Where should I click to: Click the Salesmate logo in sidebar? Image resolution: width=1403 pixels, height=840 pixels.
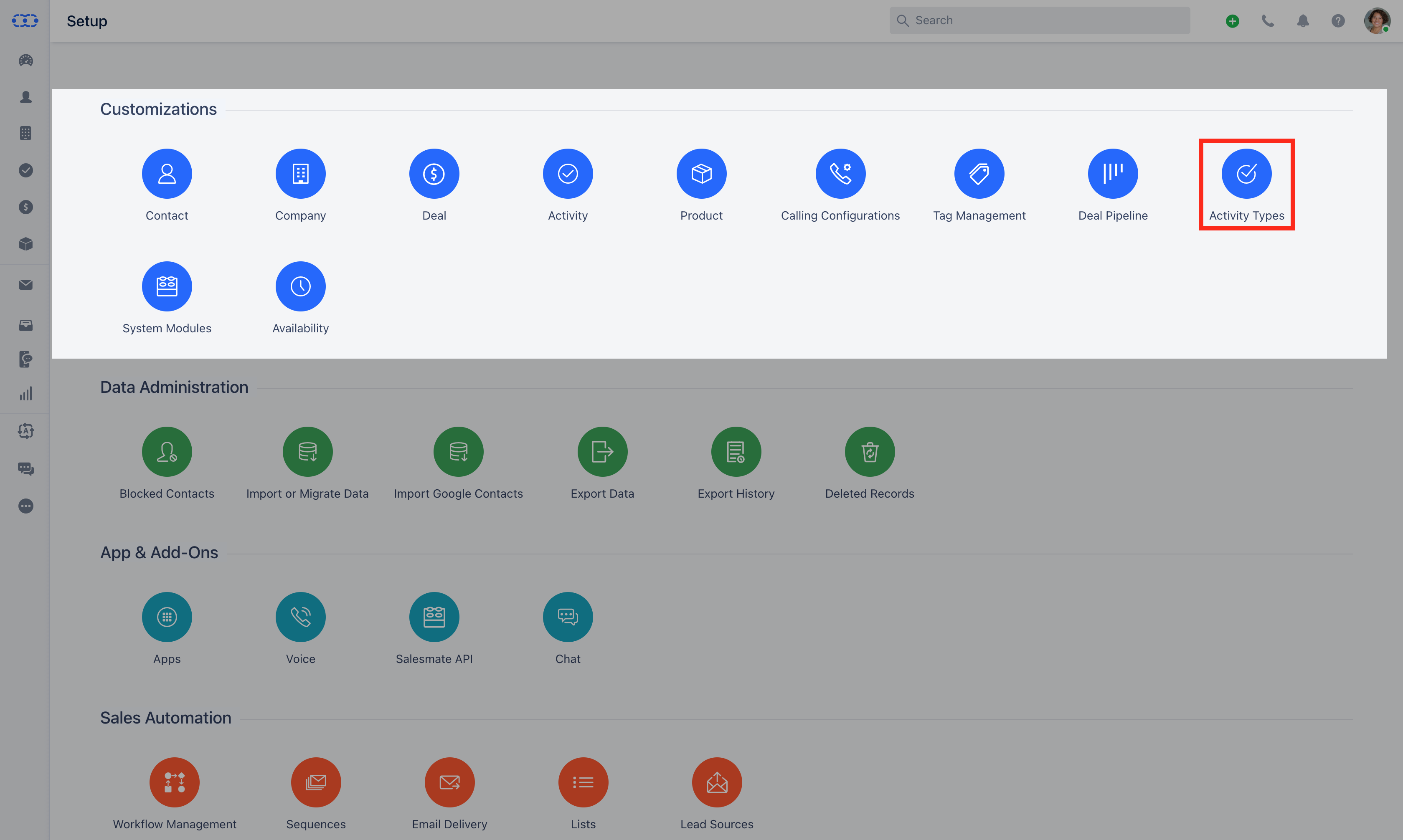click(25, 21)
